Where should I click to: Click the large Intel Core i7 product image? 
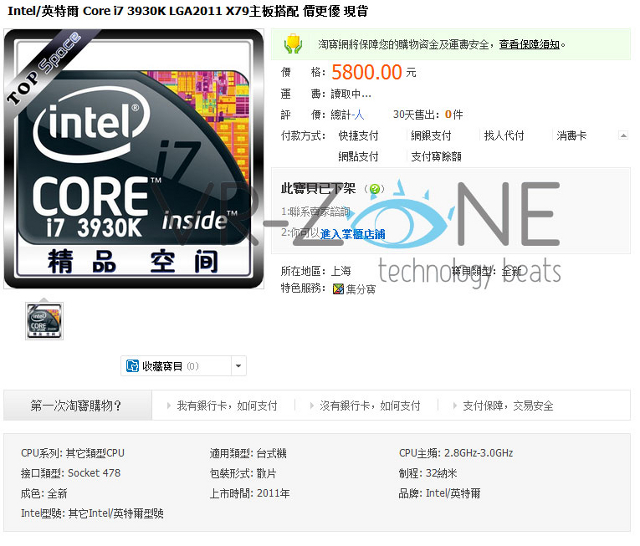tap(133, 159)
